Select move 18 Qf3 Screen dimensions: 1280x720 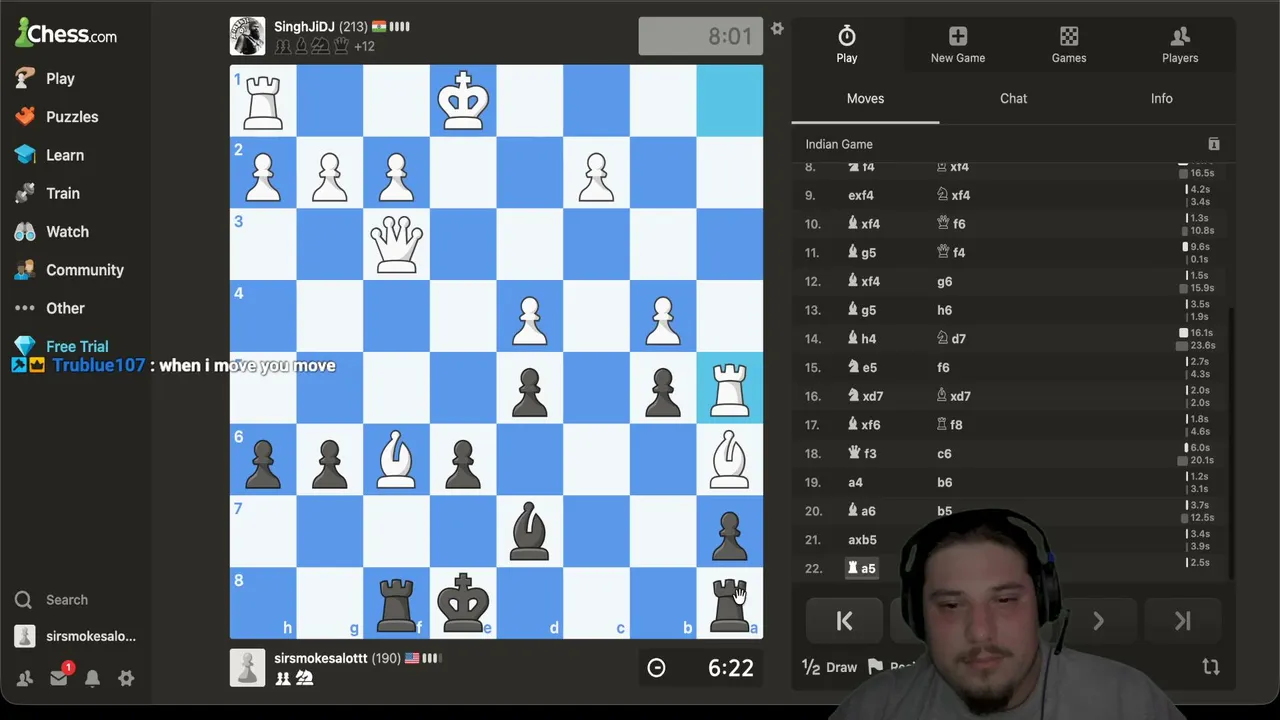pos(861,453)
